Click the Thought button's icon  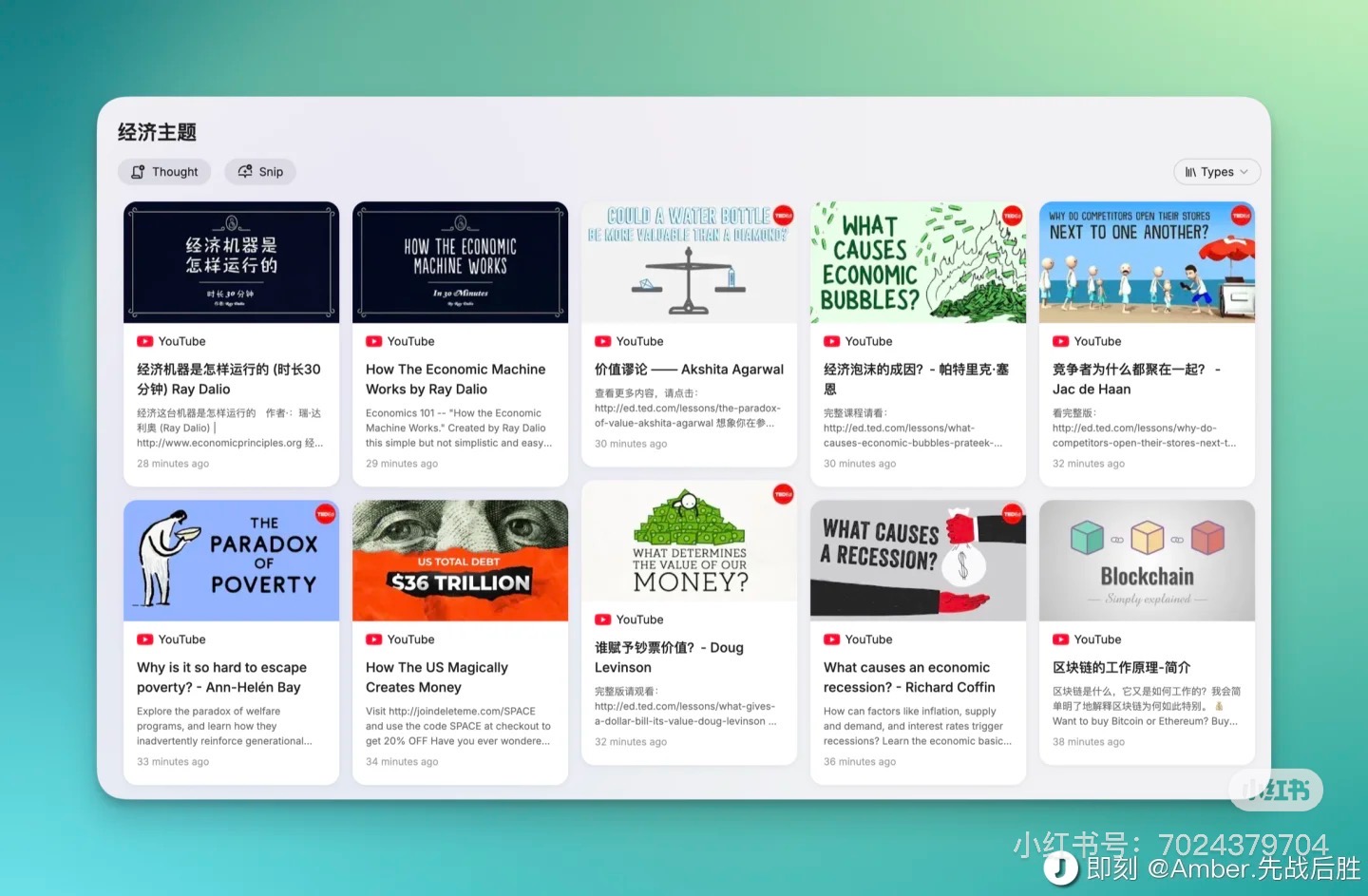tap(138, 172)
